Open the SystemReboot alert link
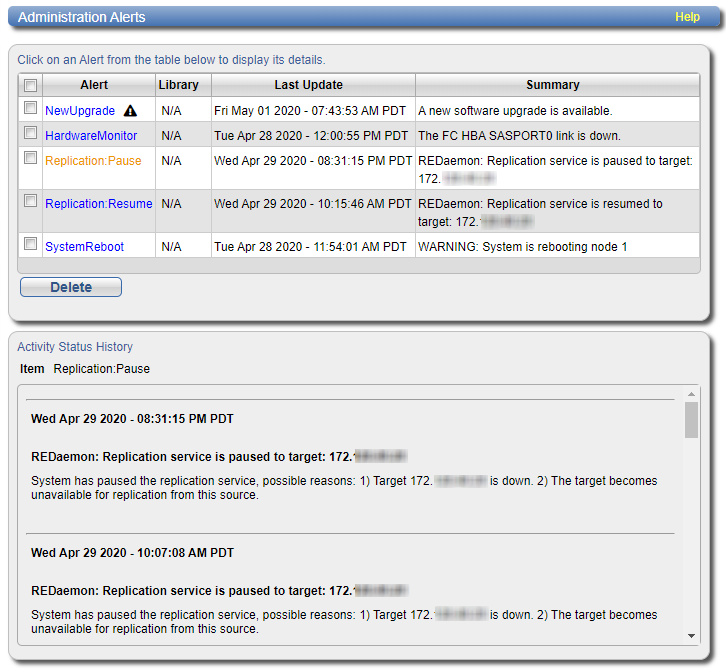 coord(84,246)
